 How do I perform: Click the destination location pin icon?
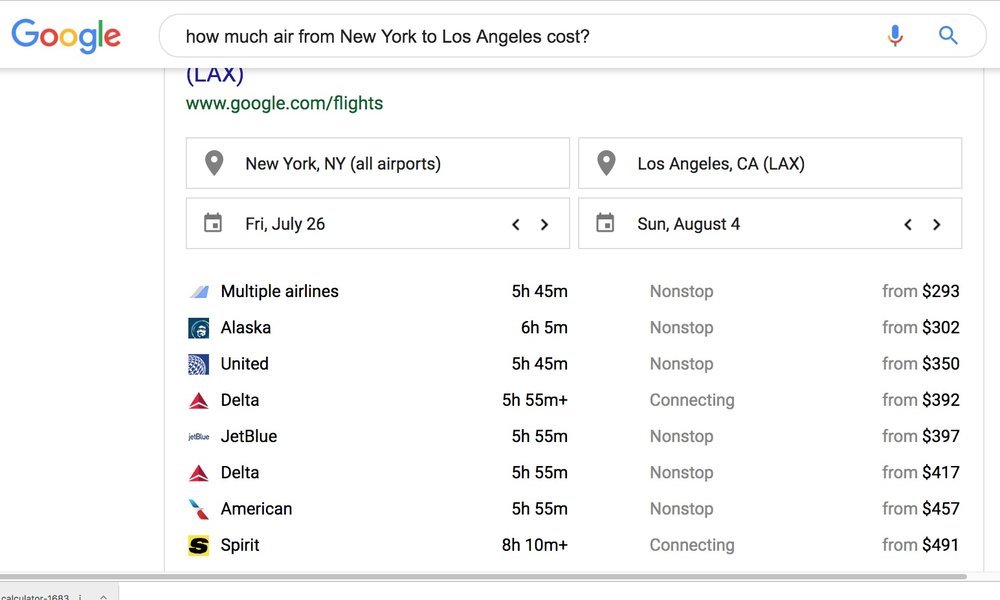(606, 163)
